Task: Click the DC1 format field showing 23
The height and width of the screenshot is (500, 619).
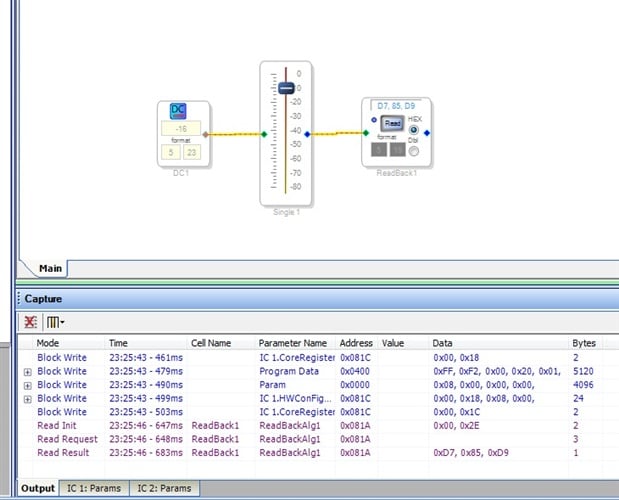Action: (191, 152)
